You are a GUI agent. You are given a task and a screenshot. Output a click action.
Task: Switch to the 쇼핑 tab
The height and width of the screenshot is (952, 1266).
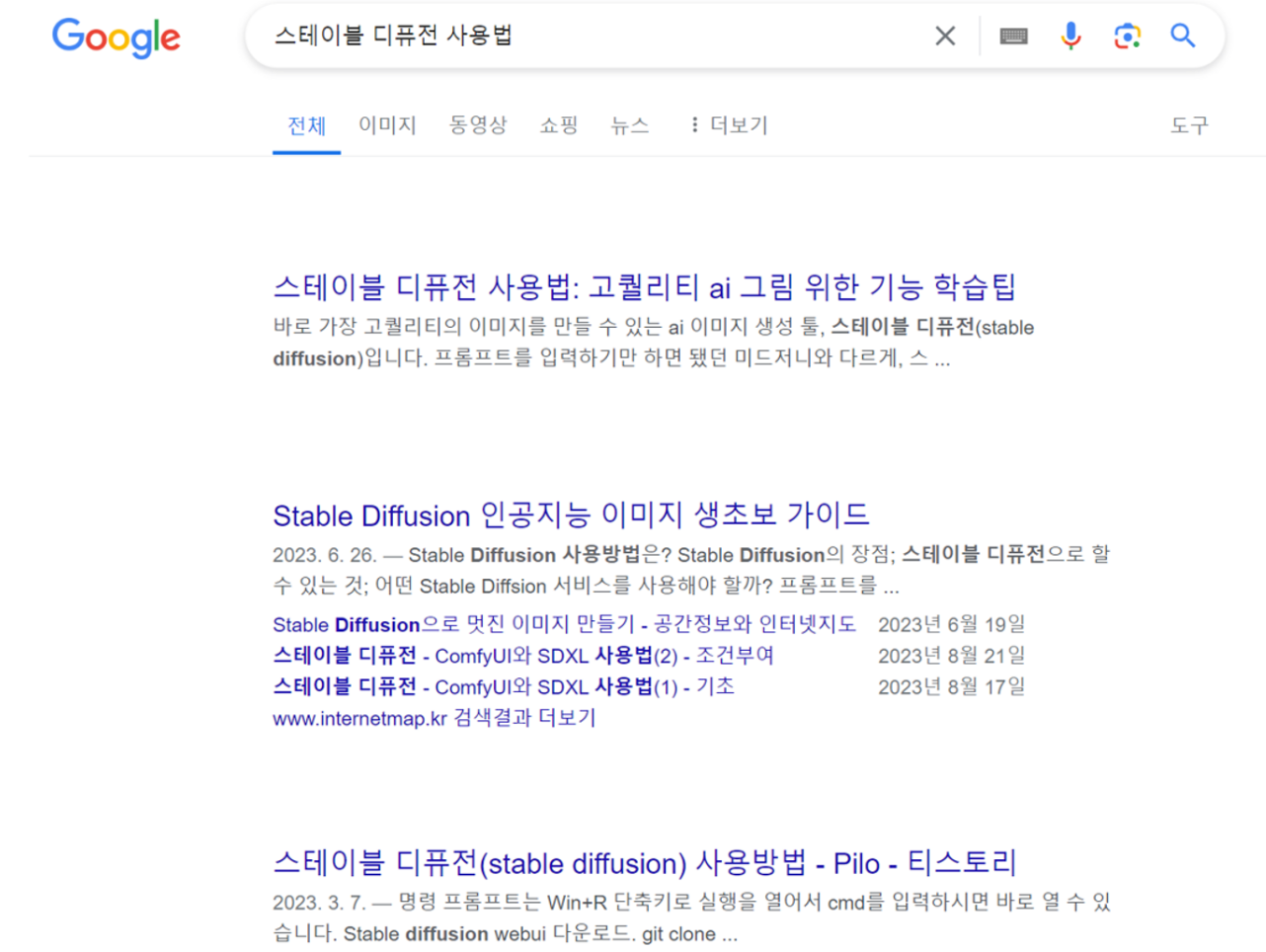(x=559, y=125)
